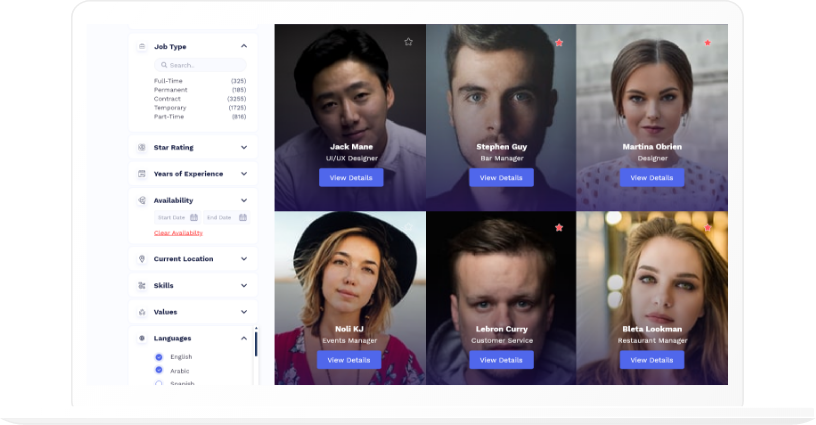Viewport: 816px width, 425px height.
Task: Favorite Jack Mane with the star
Action: (x=409, y=42)
